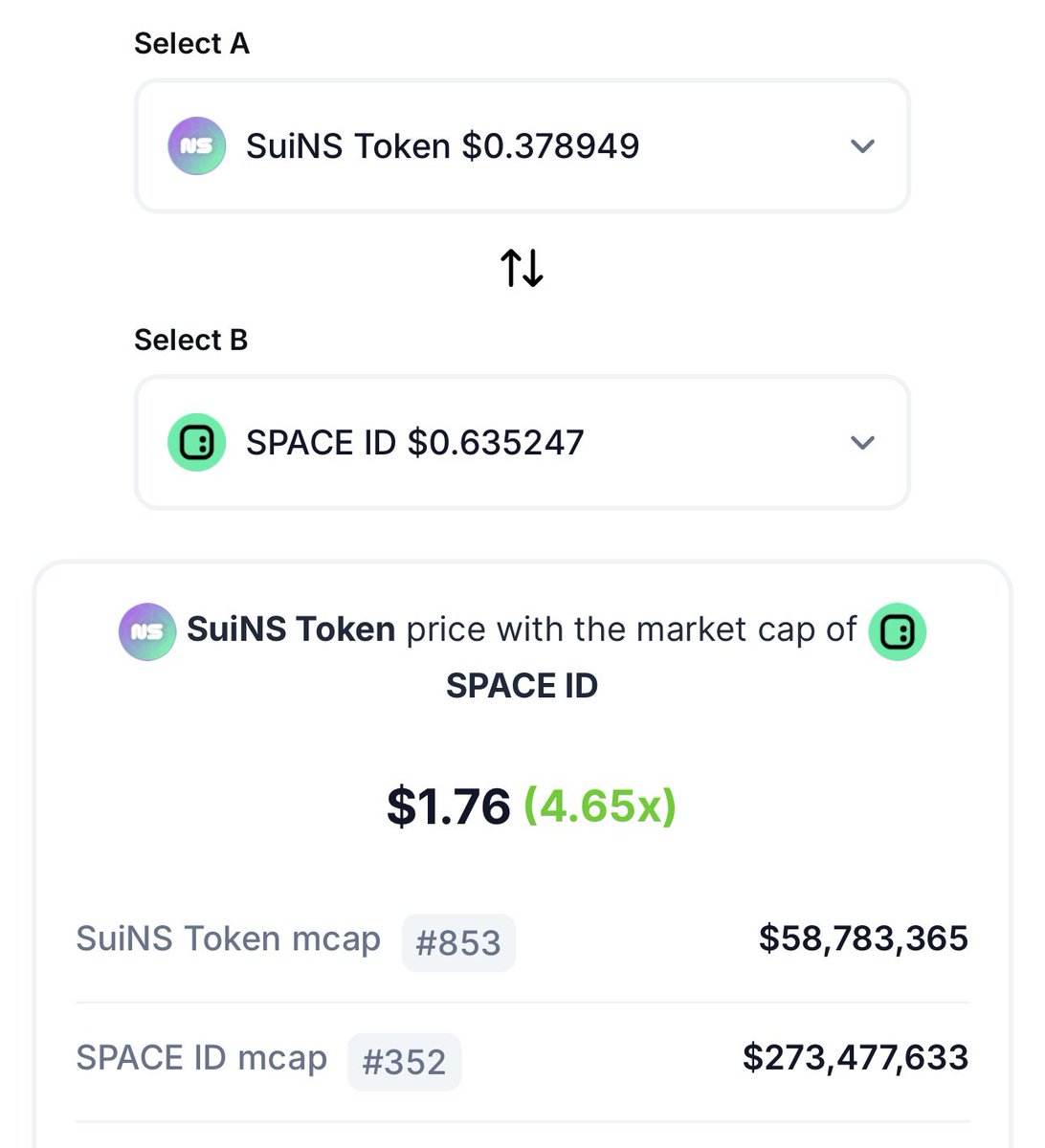
Task: Click the Select A label
Action: click(x=191, y=43)
